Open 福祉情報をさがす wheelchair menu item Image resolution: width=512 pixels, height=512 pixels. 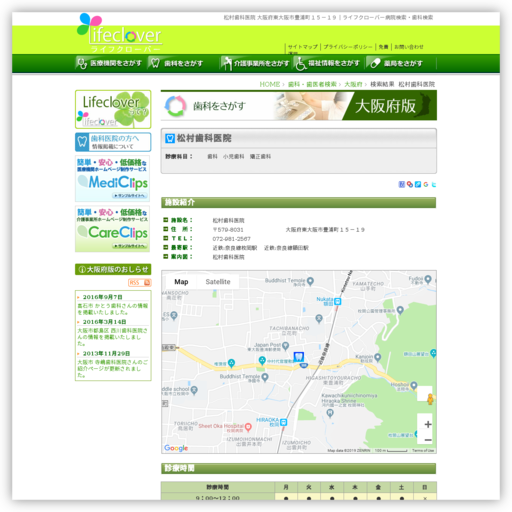[328, 63]
